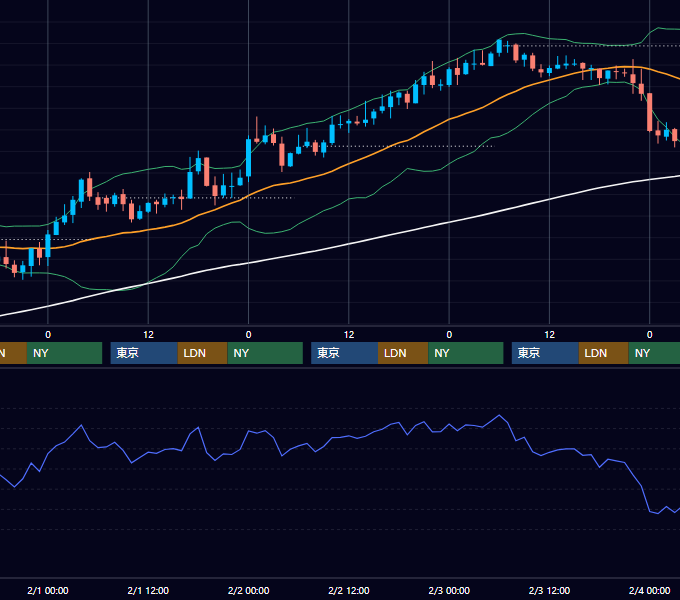Click the 2/1 00:00 date label

tap(48, 590)
